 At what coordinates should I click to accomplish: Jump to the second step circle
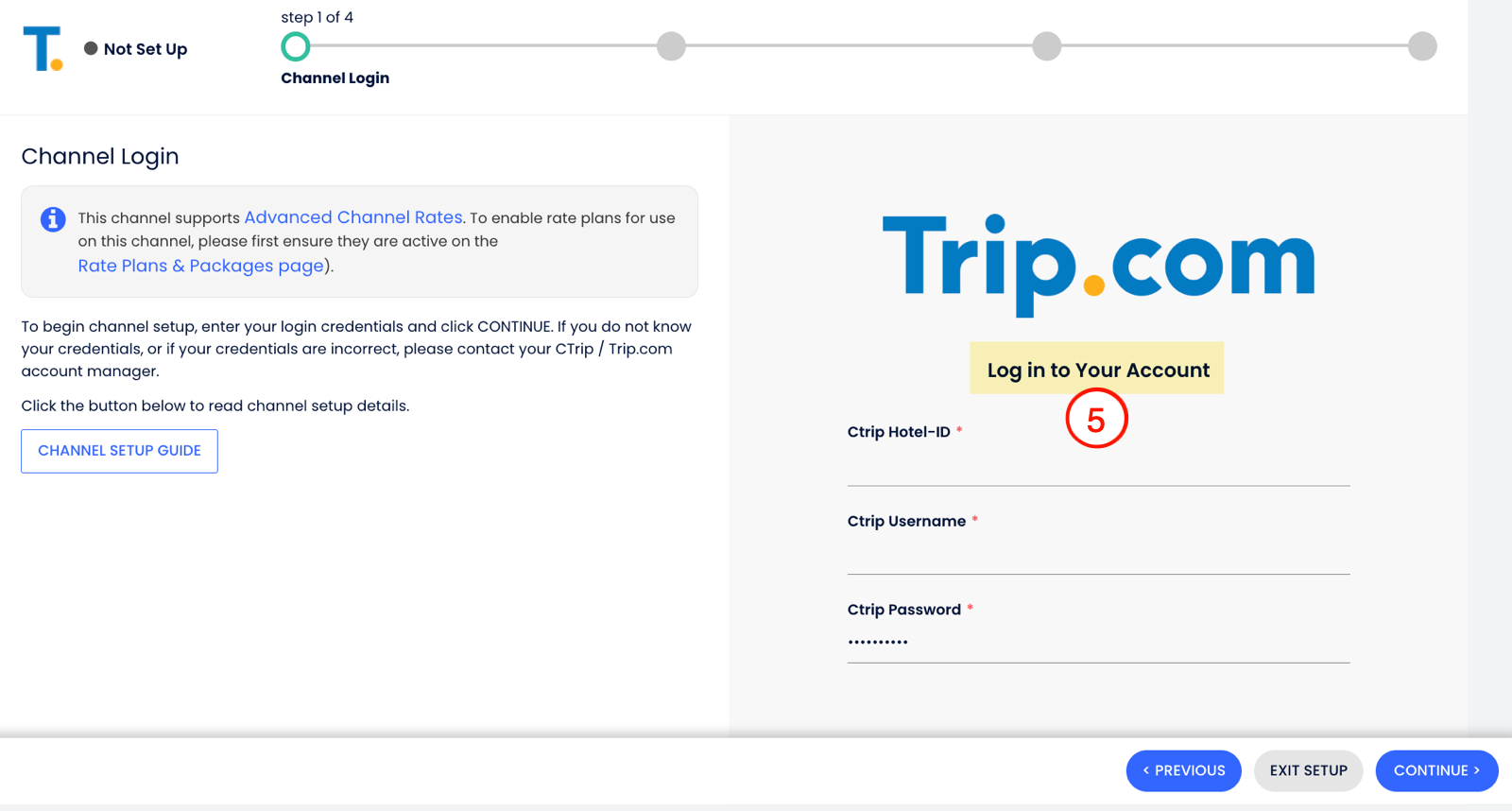(671, 46)
